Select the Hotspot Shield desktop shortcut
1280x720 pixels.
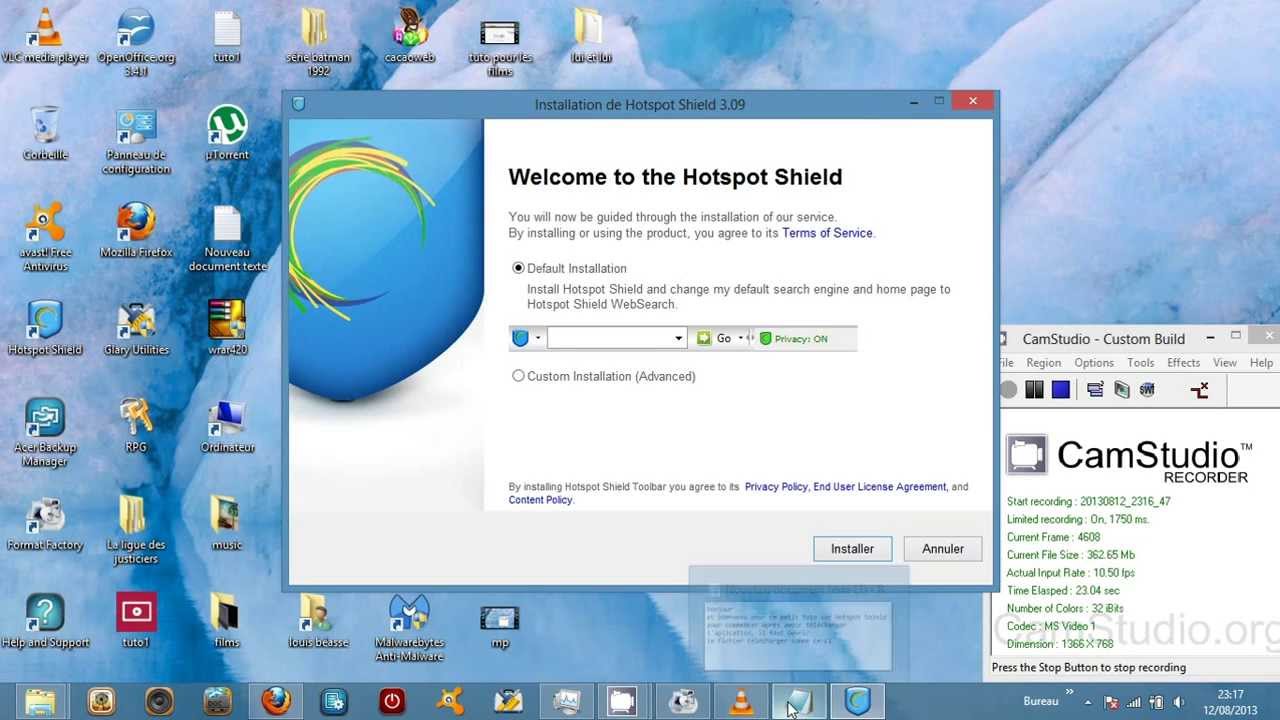45,328
